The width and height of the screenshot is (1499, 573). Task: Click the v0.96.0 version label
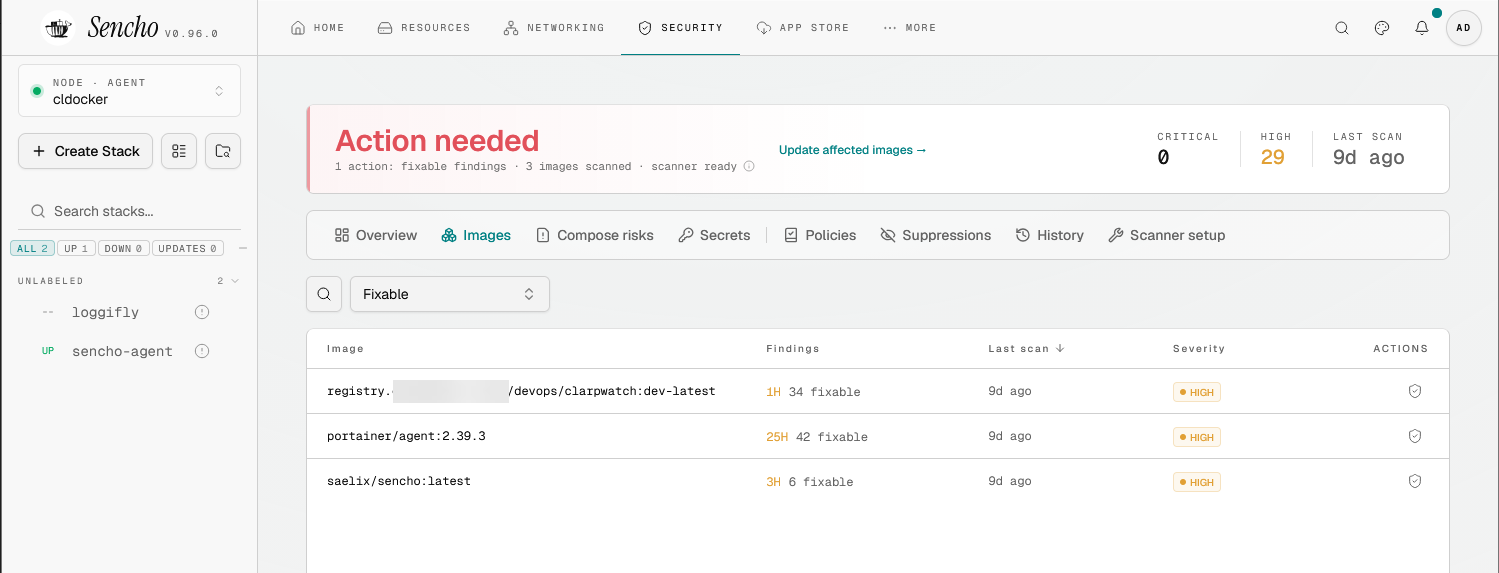click(x=191, y=33)
